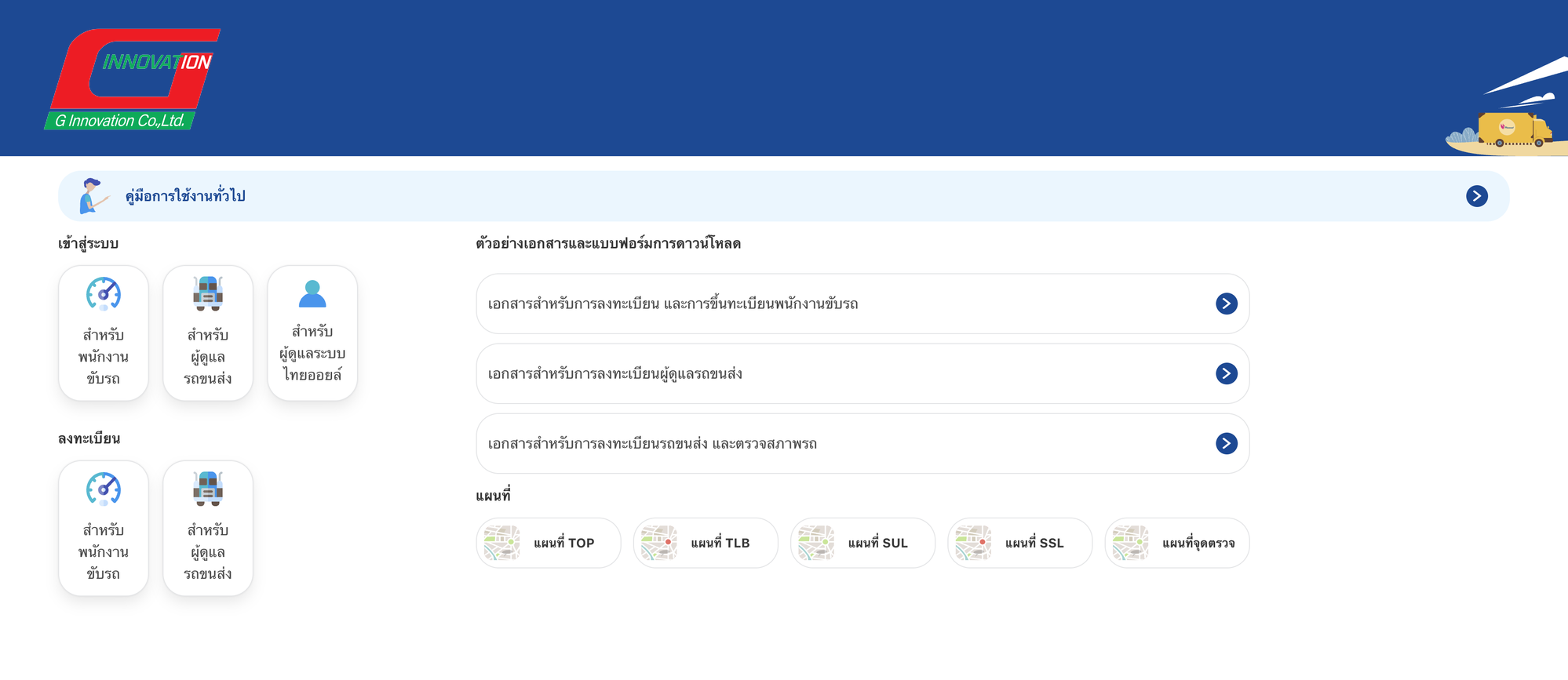Click truck icon in the login section card
The width and height of the screenshot is (1568, 680).
(x=208, y=293)
